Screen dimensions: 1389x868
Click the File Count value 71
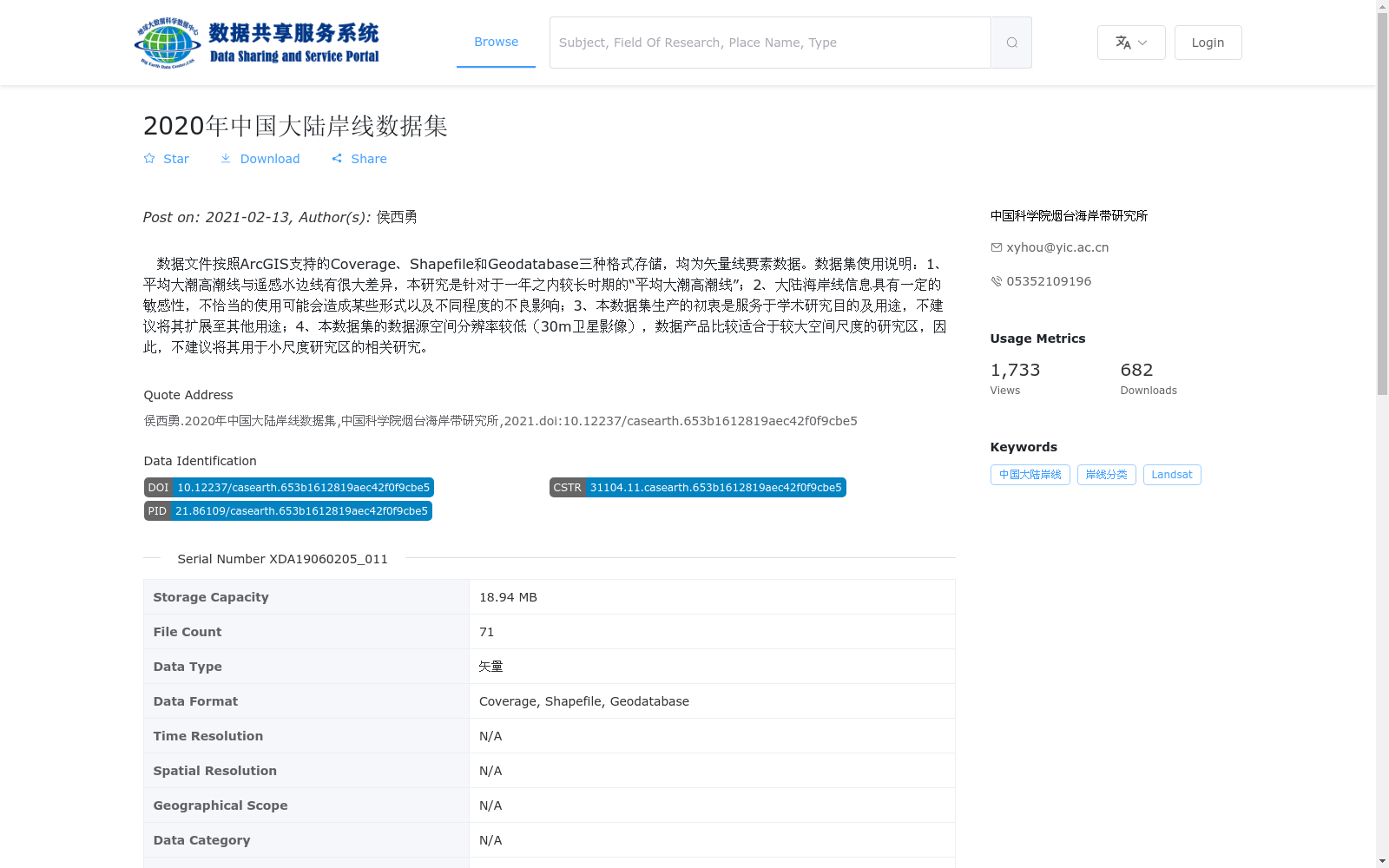click(486, 632)
